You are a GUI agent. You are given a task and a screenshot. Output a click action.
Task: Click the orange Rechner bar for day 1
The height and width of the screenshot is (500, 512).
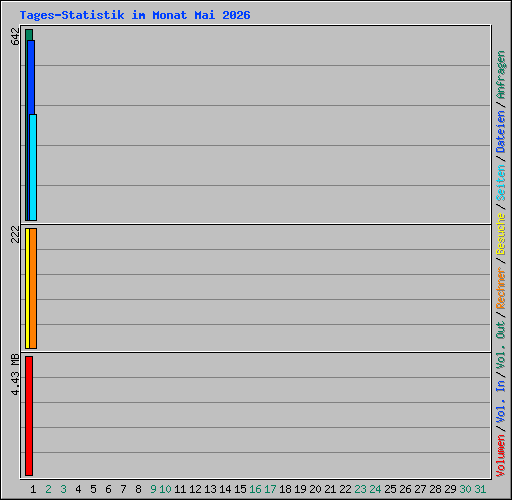click(33, 288)
